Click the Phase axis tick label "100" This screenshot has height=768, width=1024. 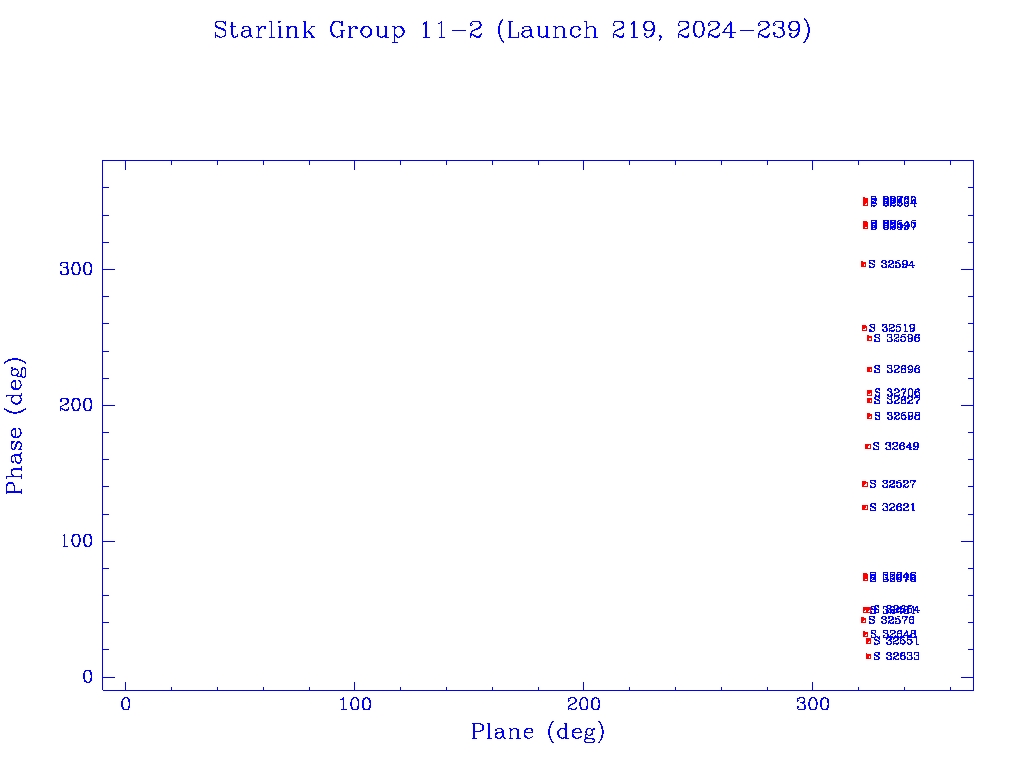tap(76, 541)
